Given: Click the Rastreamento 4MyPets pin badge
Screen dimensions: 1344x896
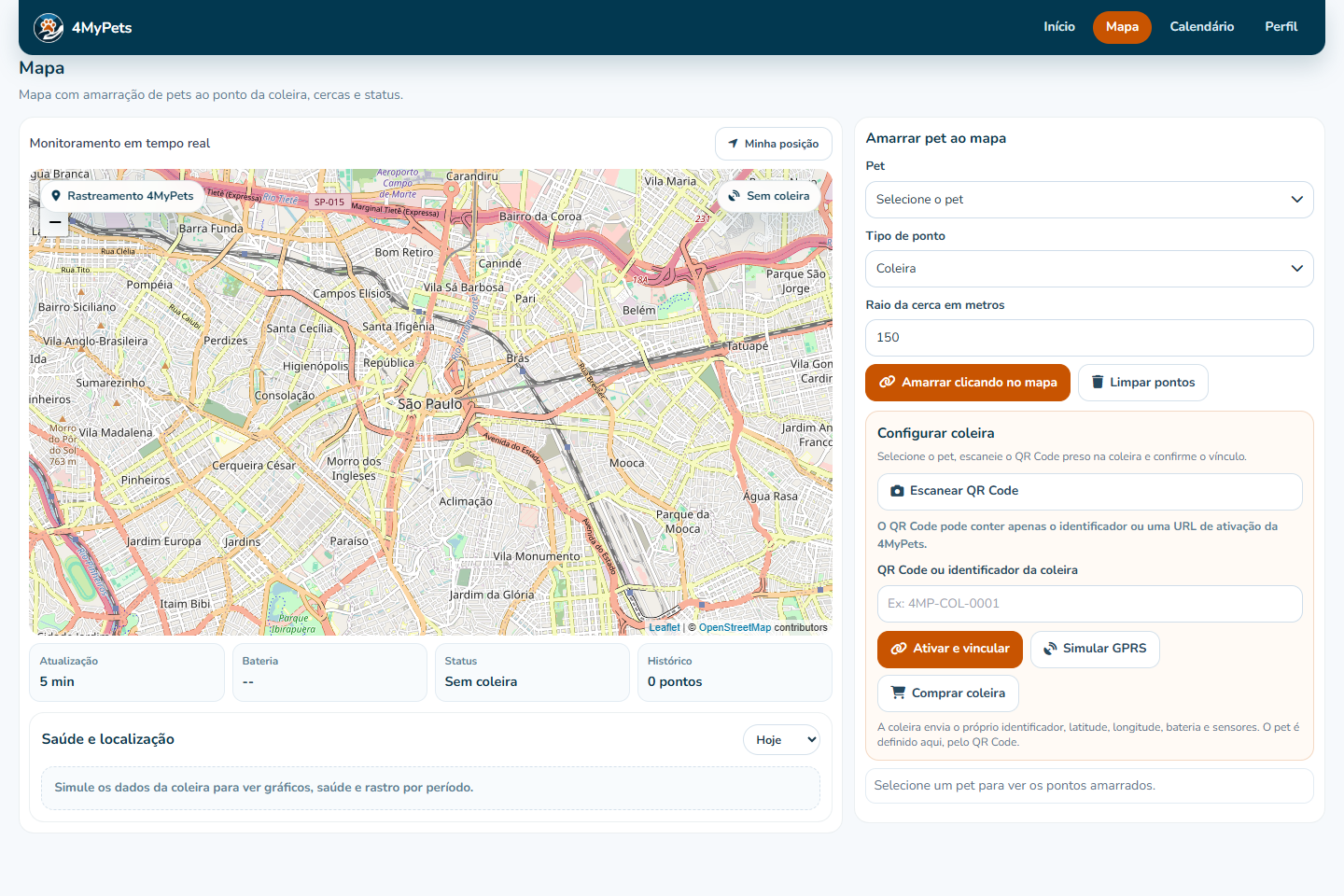Looking at the screenshot, I should pyautogui.click(x=122, y=196).
